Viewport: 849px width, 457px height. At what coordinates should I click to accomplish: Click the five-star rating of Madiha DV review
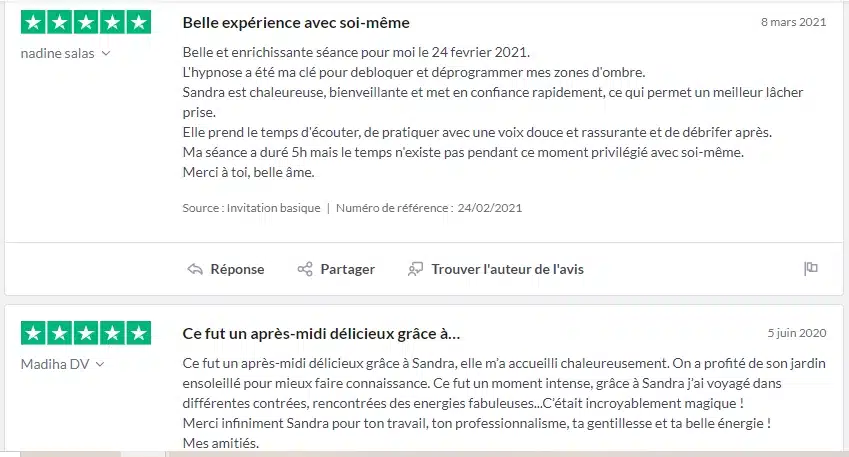[86, 333]
